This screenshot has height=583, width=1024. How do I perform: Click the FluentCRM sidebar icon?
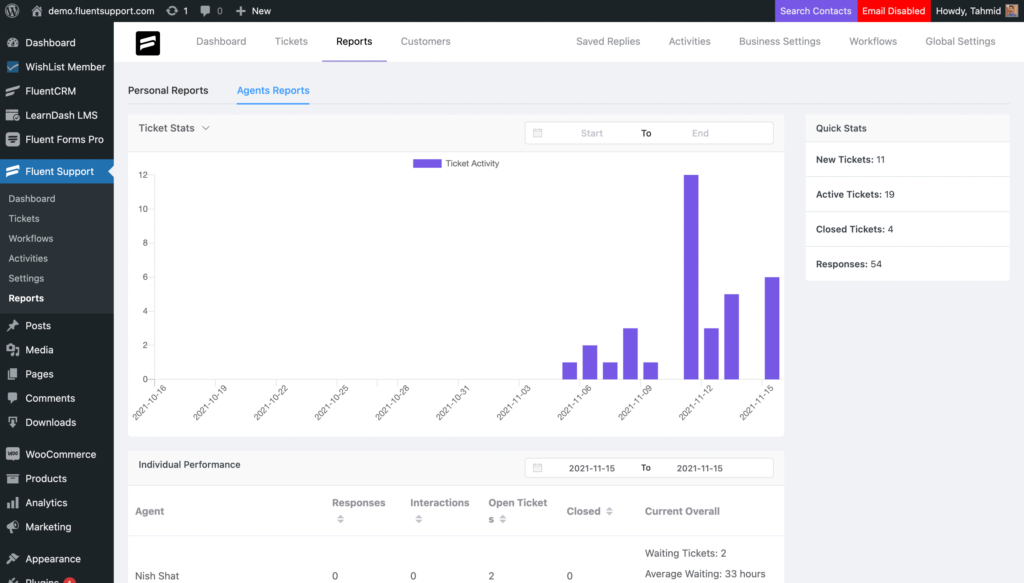(x=12, y=91)
